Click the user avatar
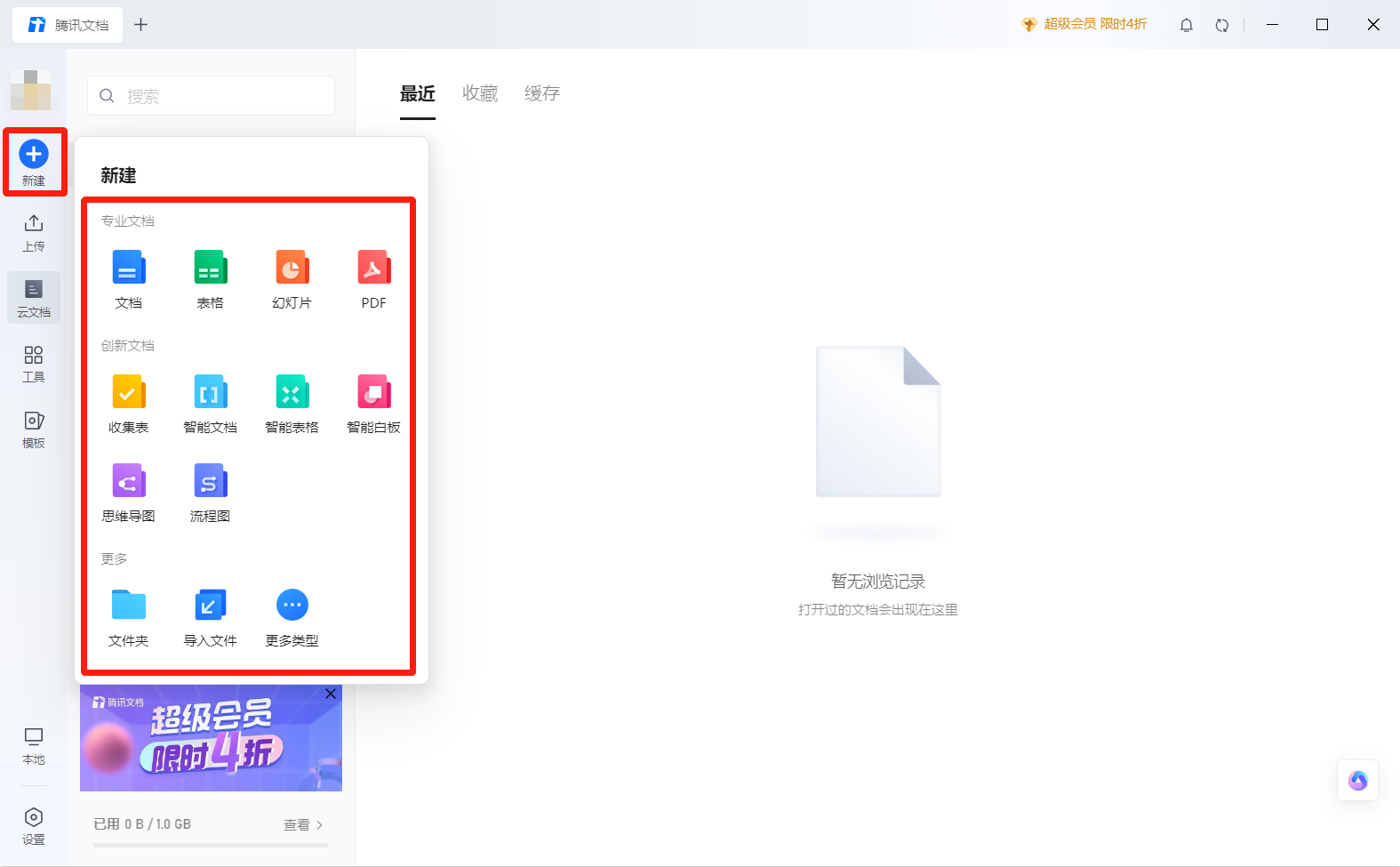Screen dimensions: 1400x867 tap(30, 90)
